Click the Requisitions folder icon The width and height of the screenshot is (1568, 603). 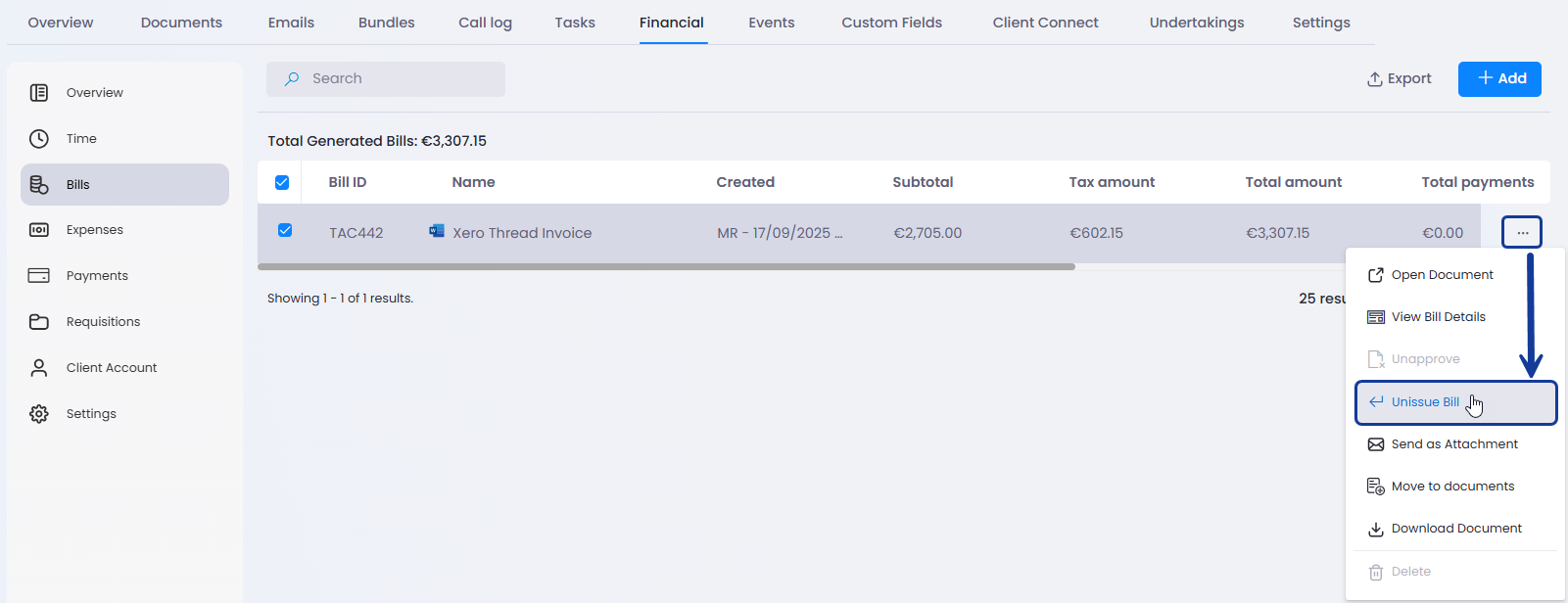pos(39,322)
